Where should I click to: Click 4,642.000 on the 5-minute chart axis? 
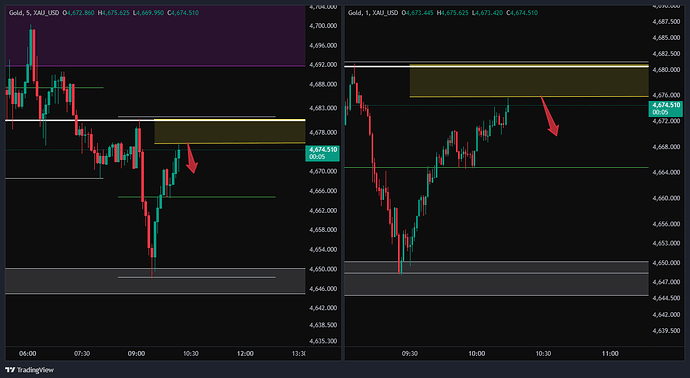[x=323, y=308]
